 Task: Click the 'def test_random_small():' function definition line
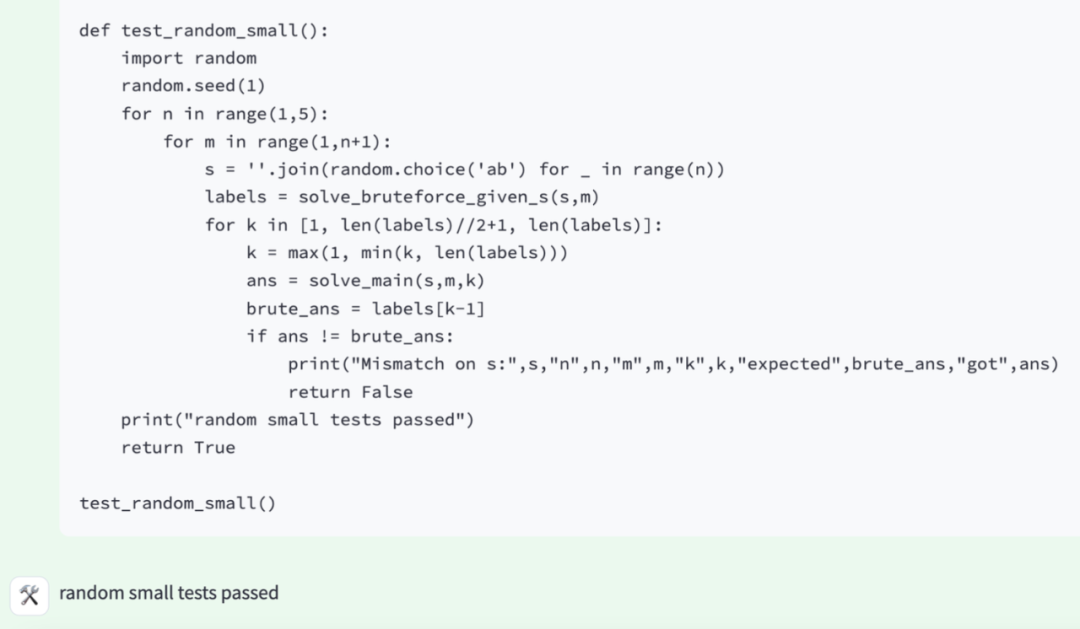click(204, 31)
